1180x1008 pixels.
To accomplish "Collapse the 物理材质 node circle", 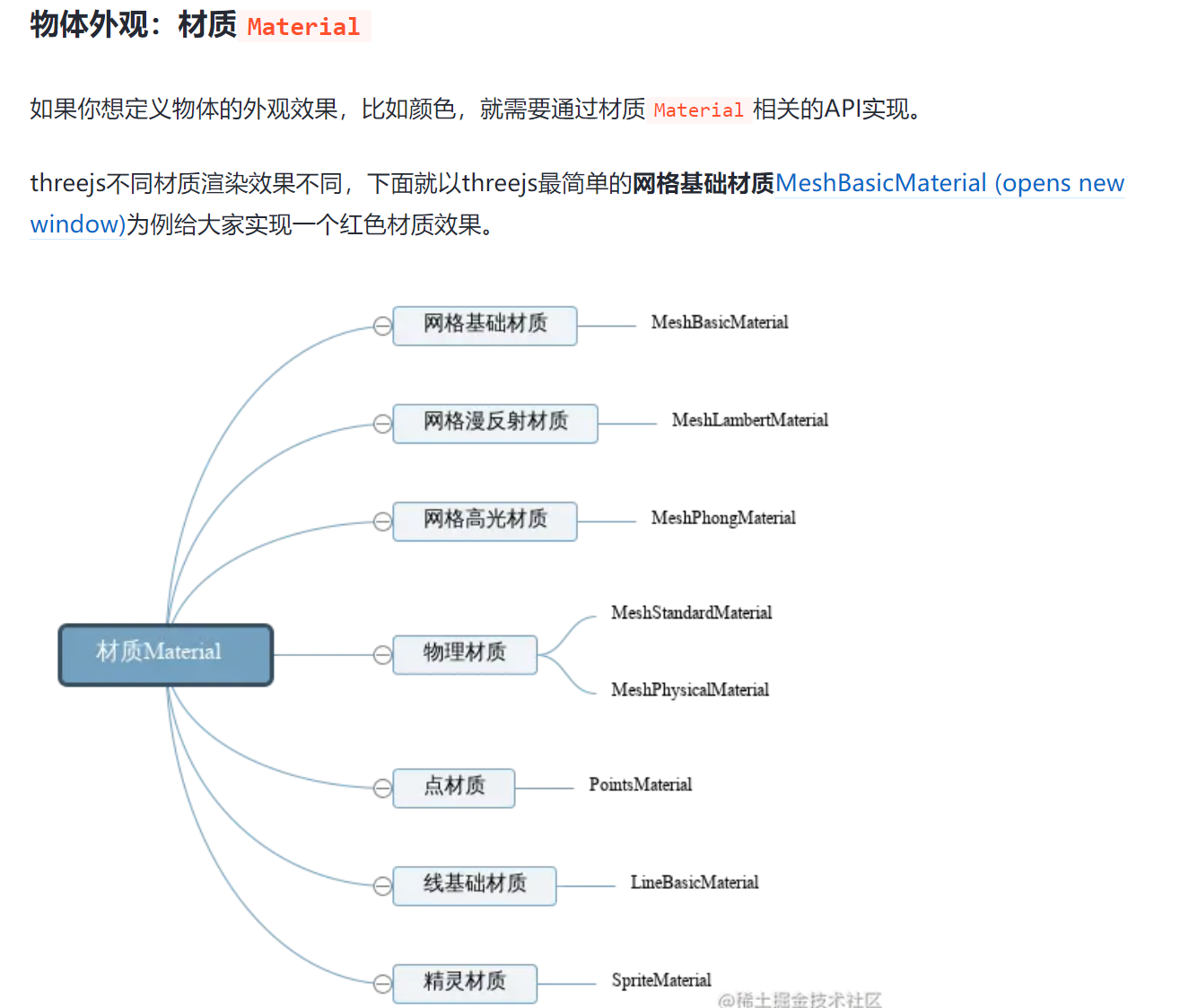I will coord(382,655).
